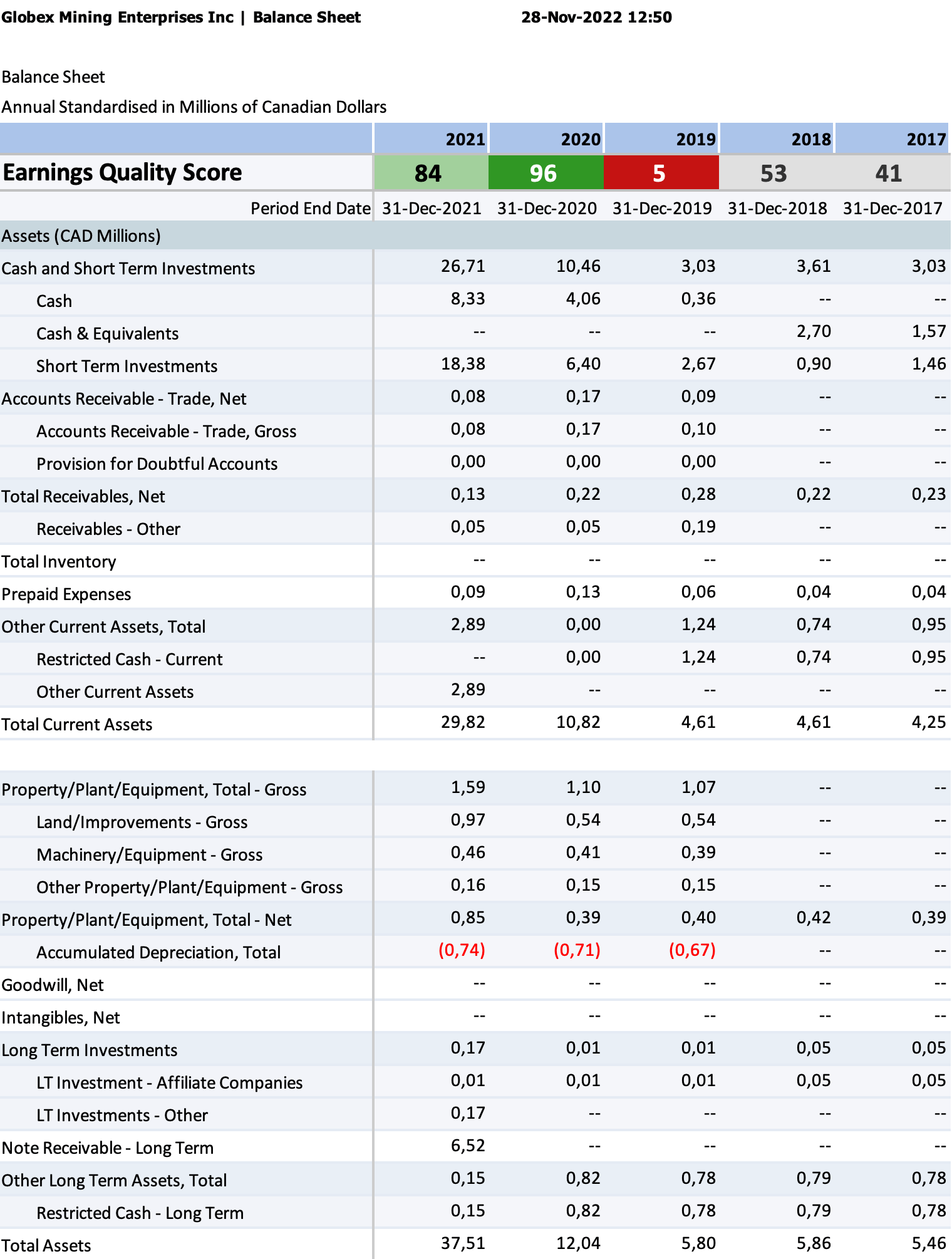Select the Long Term Investments row label

click(90, 1050)
